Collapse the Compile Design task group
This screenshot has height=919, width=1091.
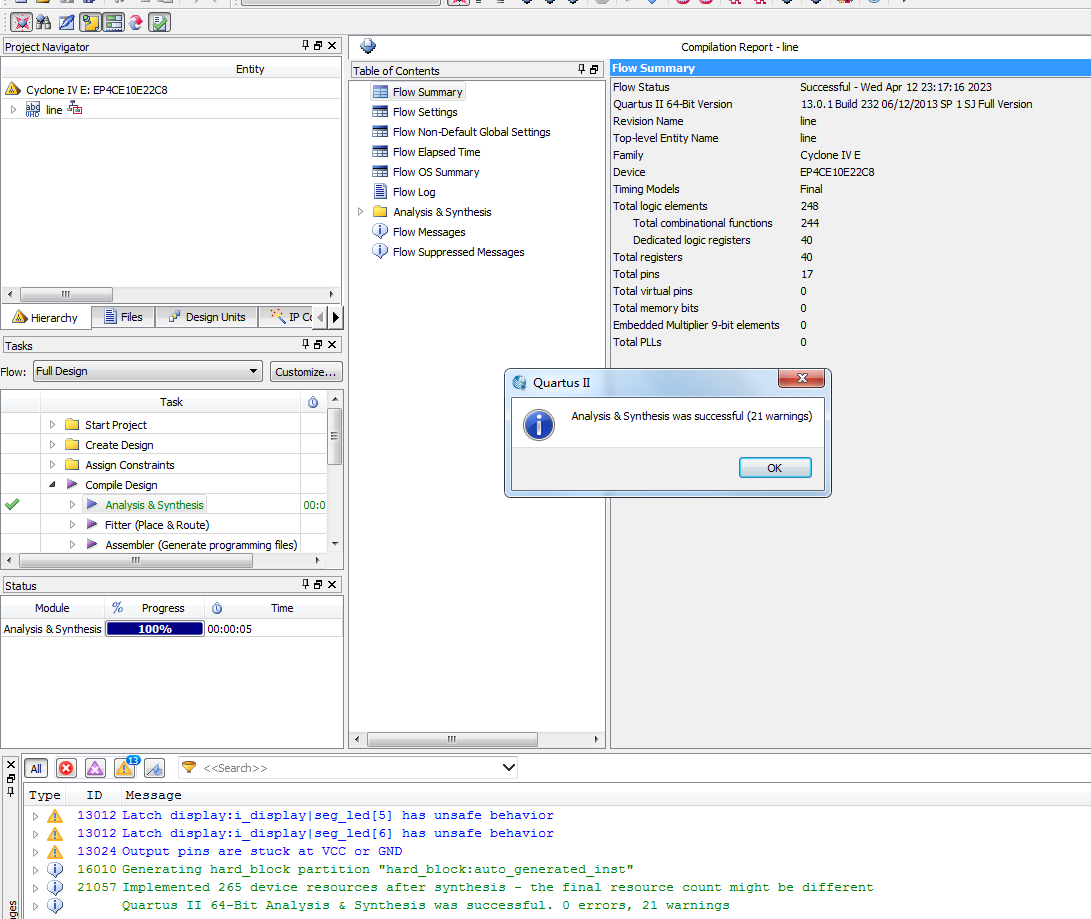pyautogui.click(x=52, y=485)
